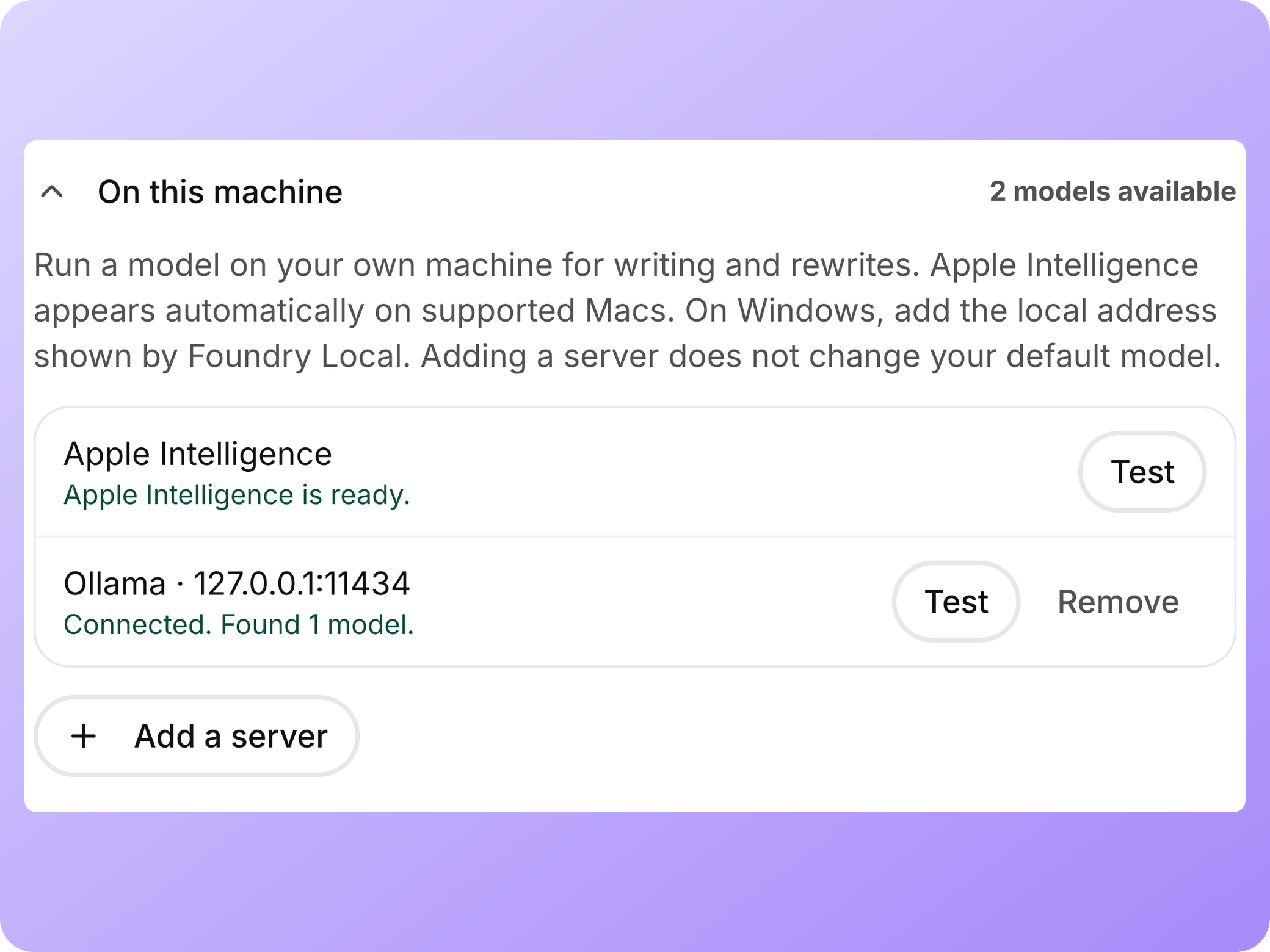Remove the Ollama server
Image resolution: width=1270 pixels, height=952 pixels.
[1118, 602]
